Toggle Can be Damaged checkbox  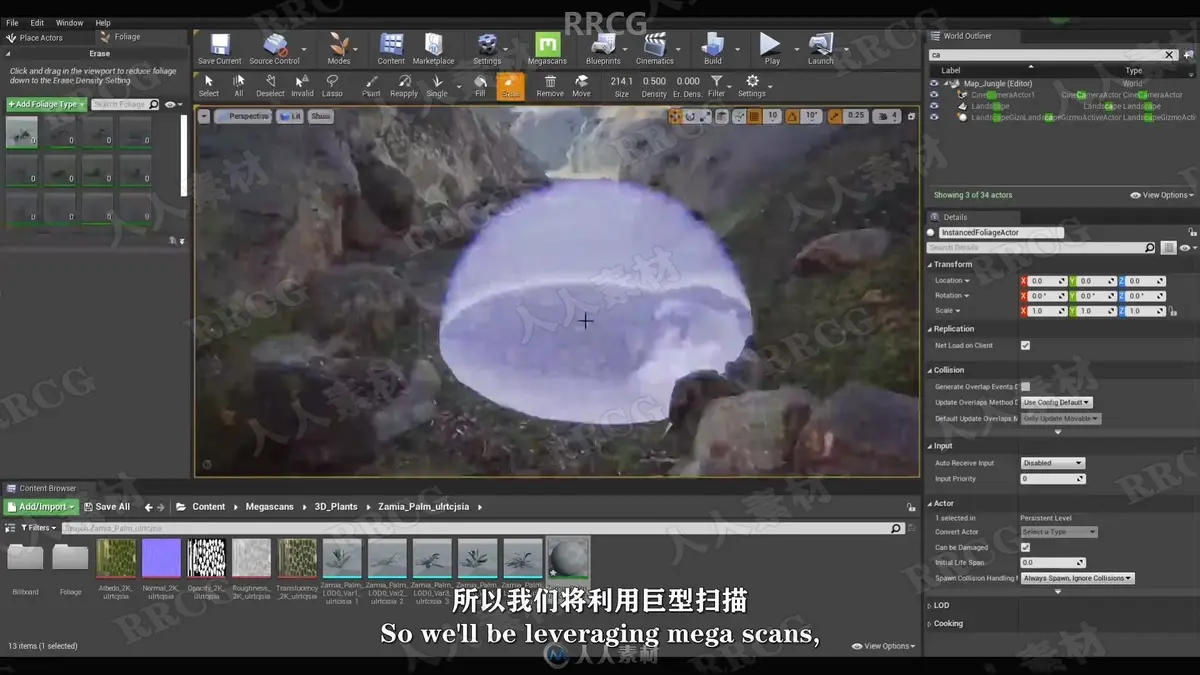(x=1025, y=547)
